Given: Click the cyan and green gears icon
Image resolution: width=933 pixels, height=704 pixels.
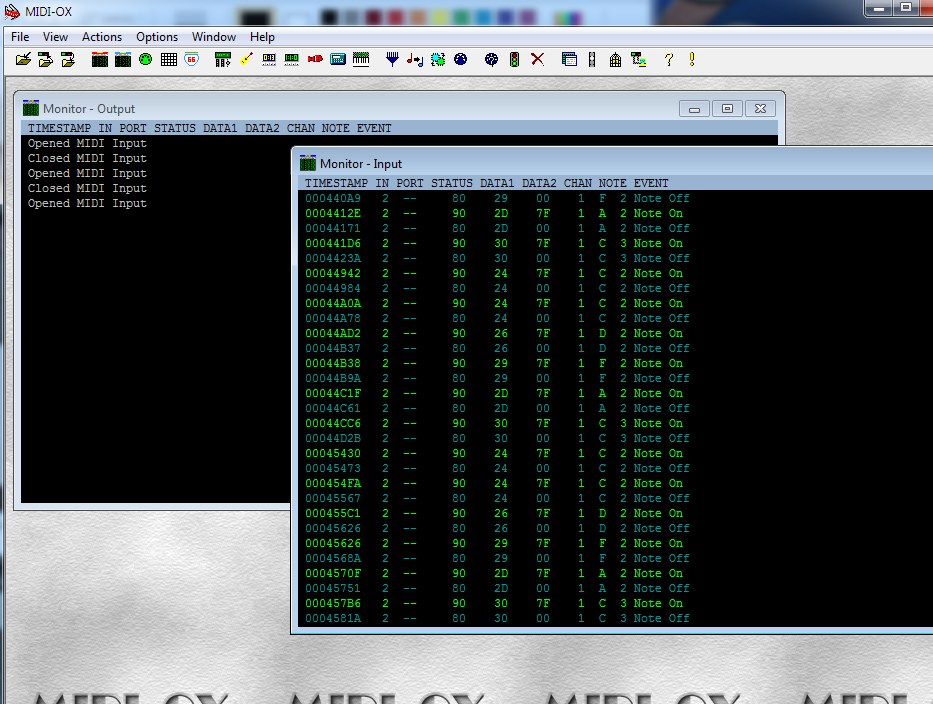Looking at the screenshot, I should pyautogui.click(x=438, y=60).
